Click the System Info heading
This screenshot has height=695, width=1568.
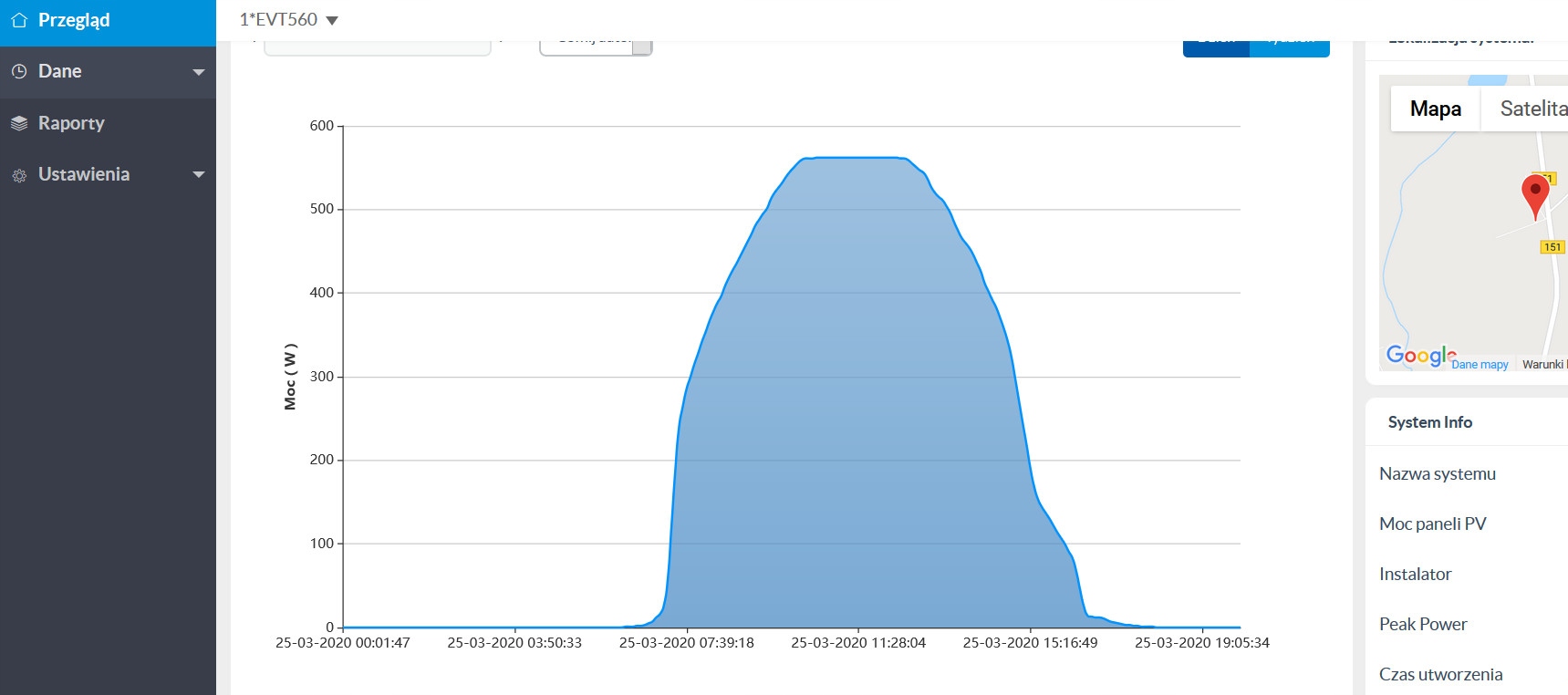click(1429, 422)
